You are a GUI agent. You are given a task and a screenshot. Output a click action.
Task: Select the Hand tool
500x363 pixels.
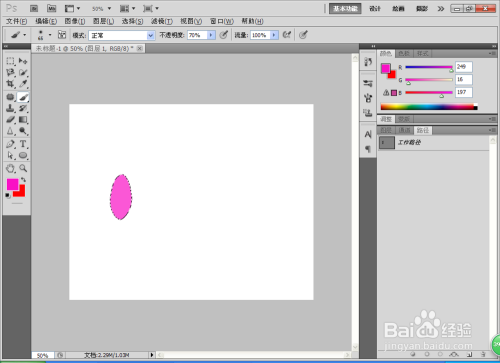(10, 168)
